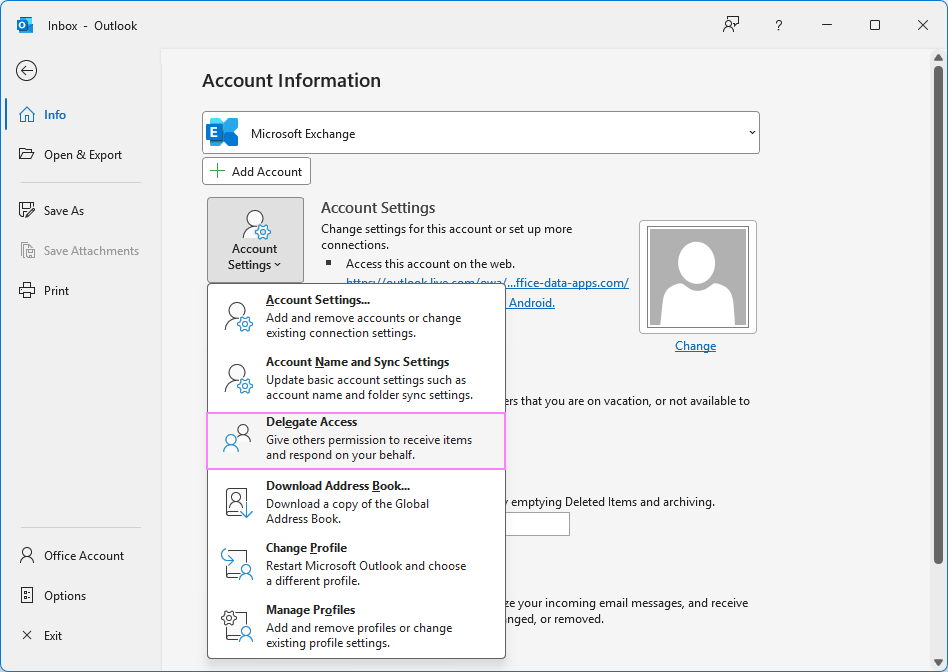
Task: Select Manage Profiles menu entry
Action: (x=356, y=626)
